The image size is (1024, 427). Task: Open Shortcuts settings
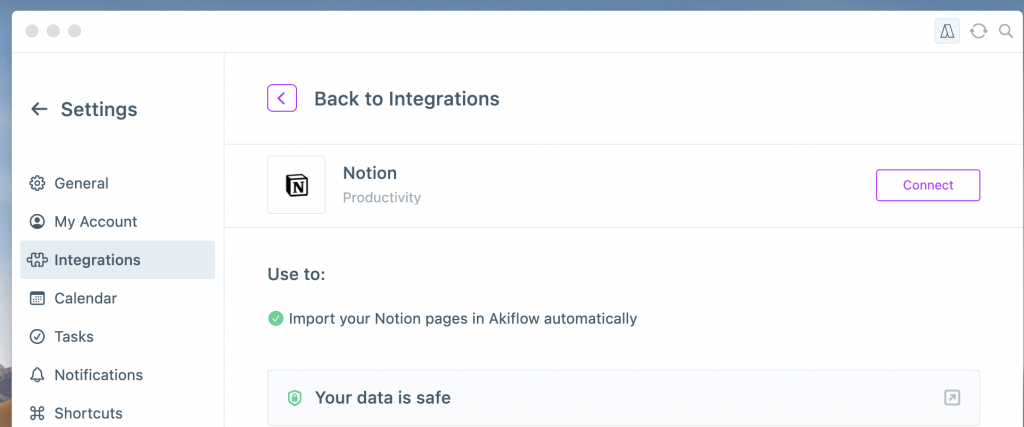[x=118, y=413]
